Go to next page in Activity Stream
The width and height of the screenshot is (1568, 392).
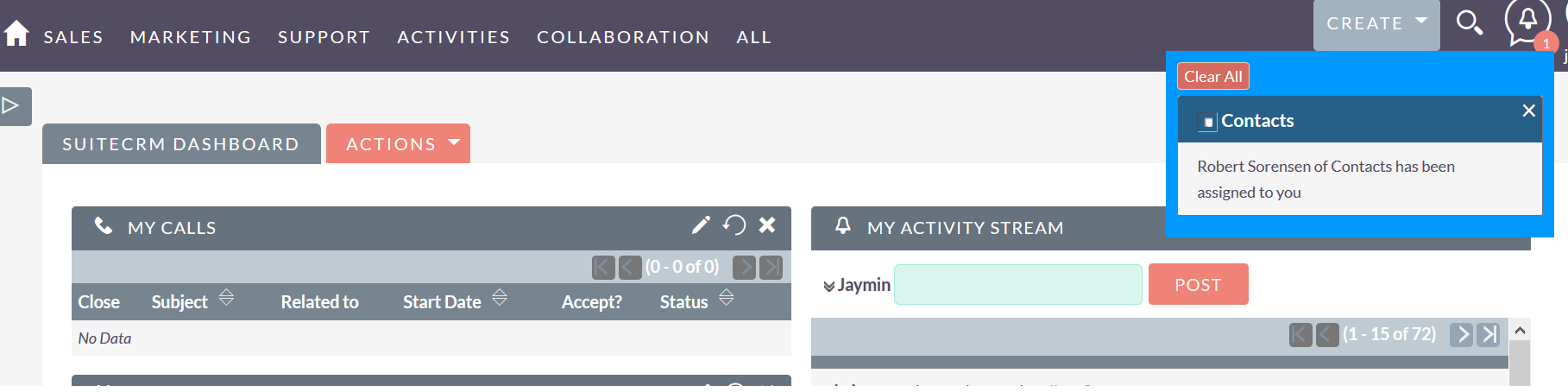pos(1461,334)
